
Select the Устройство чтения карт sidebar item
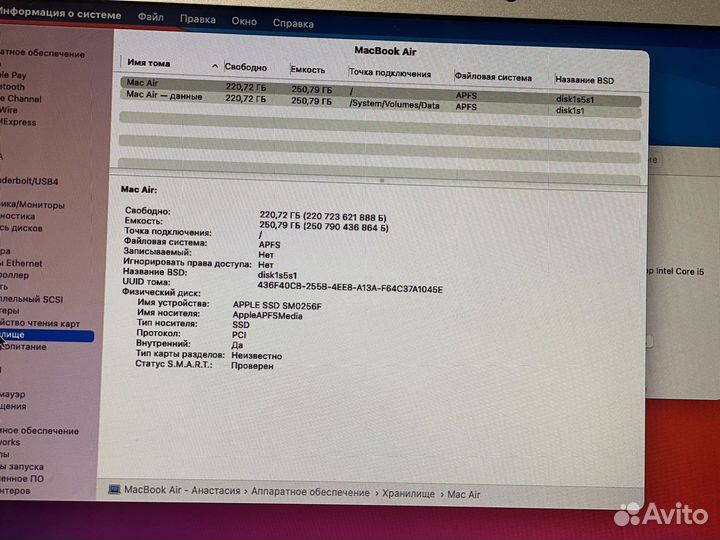click(40, 323)
